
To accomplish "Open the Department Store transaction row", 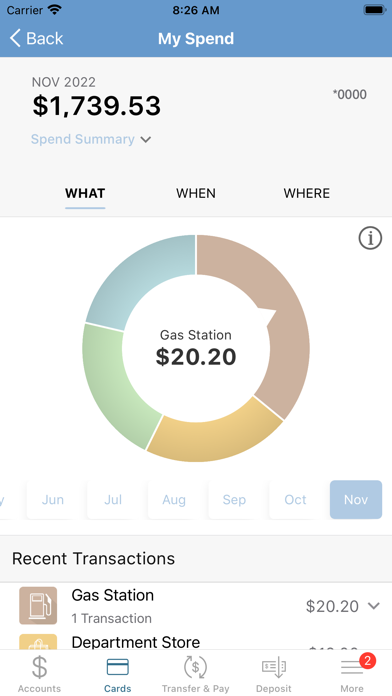I will (196, 642).
